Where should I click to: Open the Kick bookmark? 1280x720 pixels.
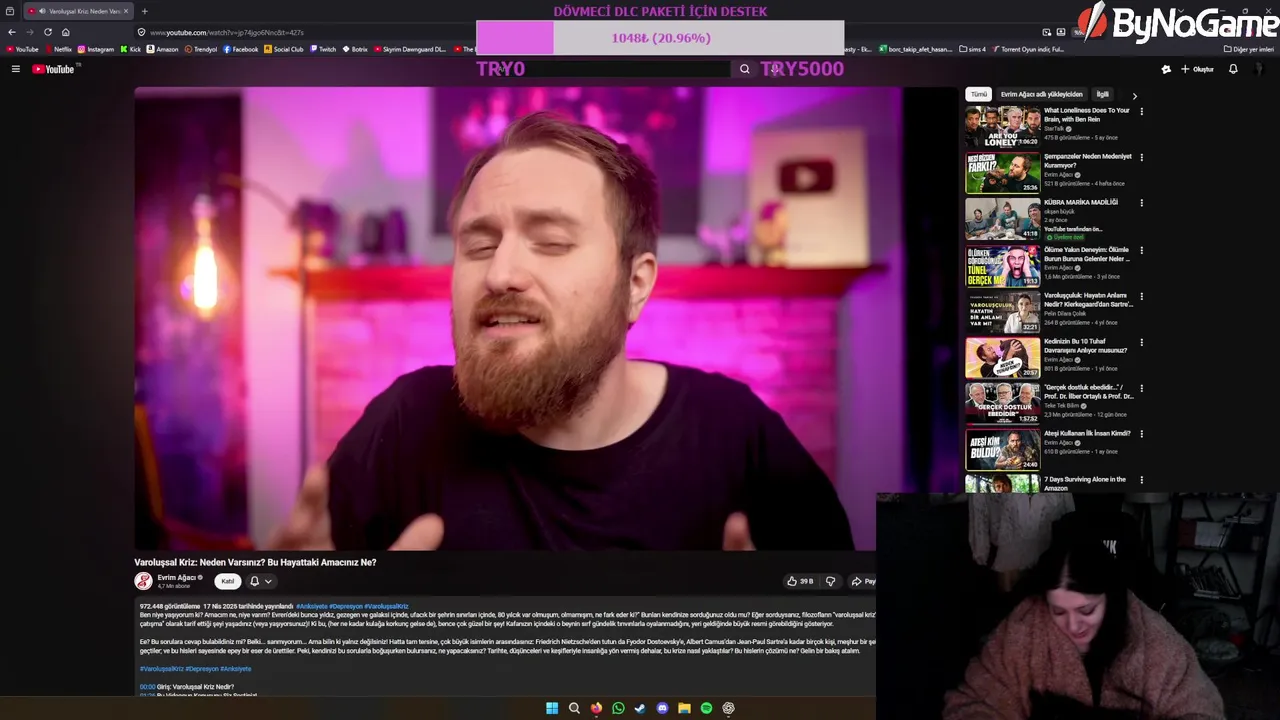click(x=131, y=49)
